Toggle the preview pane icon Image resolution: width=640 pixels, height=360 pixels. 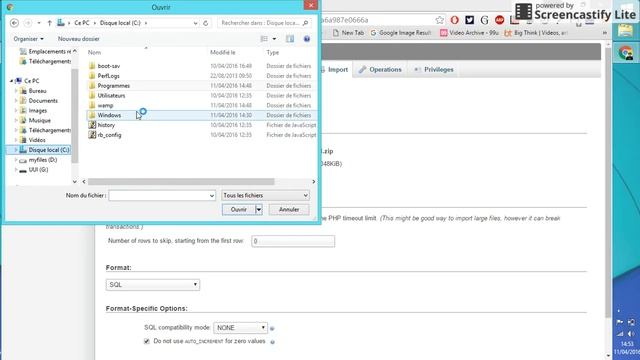[x=290, y=39]
